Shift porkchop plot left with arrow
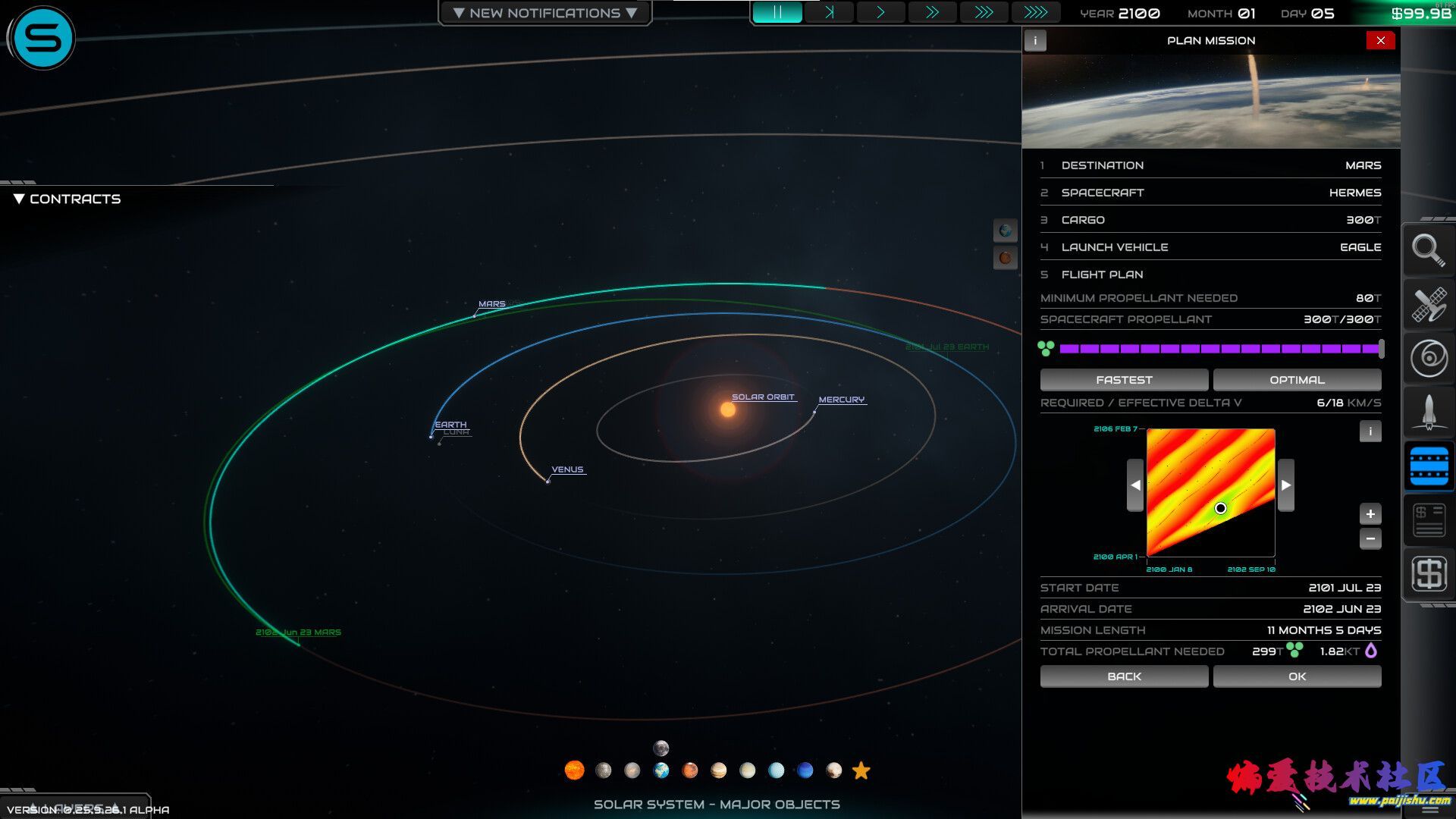This screenshot has width=1456, height=819. click(1135, 485)
